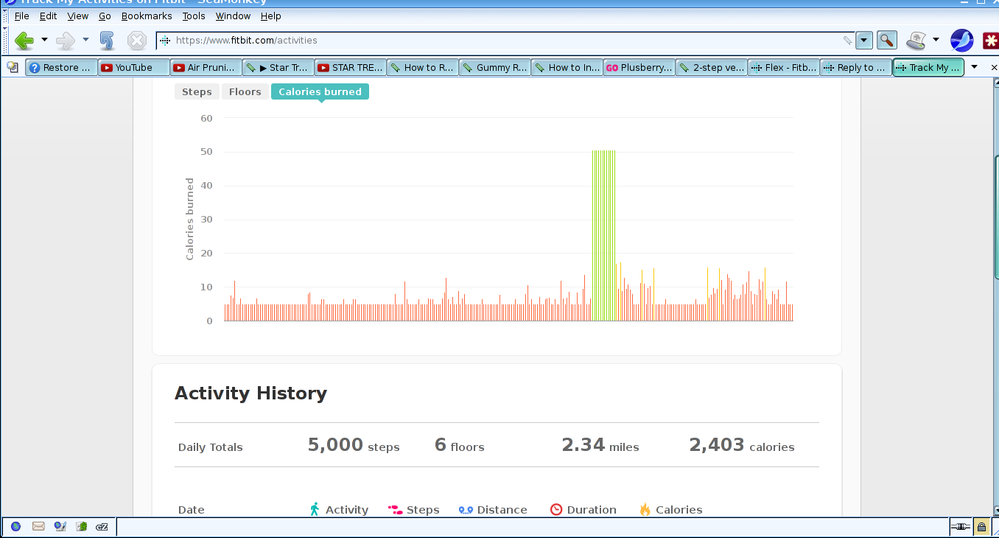The width and height of the screenshot is (999, 538).
Task: Switch to the Air Pruni... tab
Action: click(206, 67)
